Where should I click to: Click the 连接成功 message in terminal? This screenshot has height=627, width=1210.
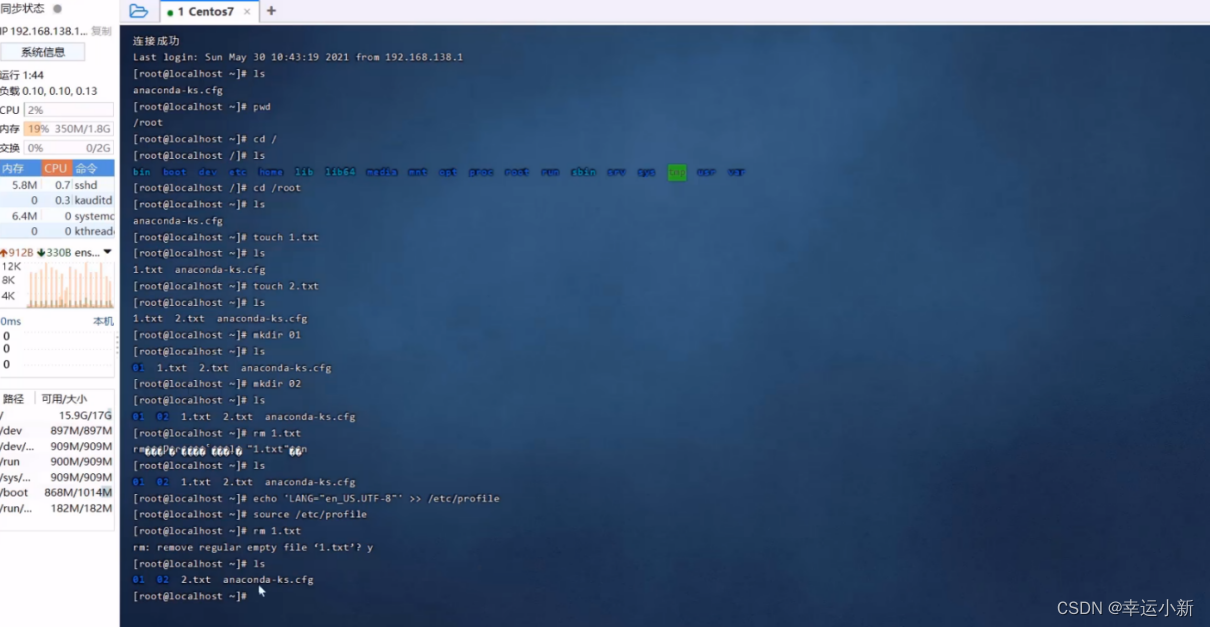(156, 41)
